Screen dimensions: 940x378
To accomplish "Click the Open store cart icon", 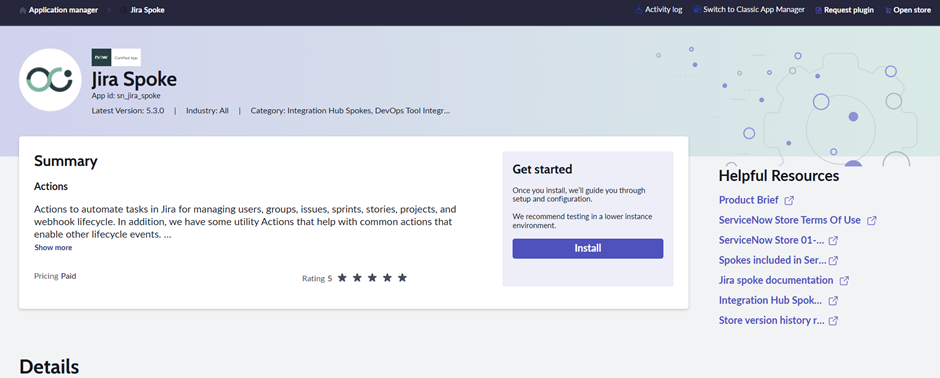I will 888,10.
